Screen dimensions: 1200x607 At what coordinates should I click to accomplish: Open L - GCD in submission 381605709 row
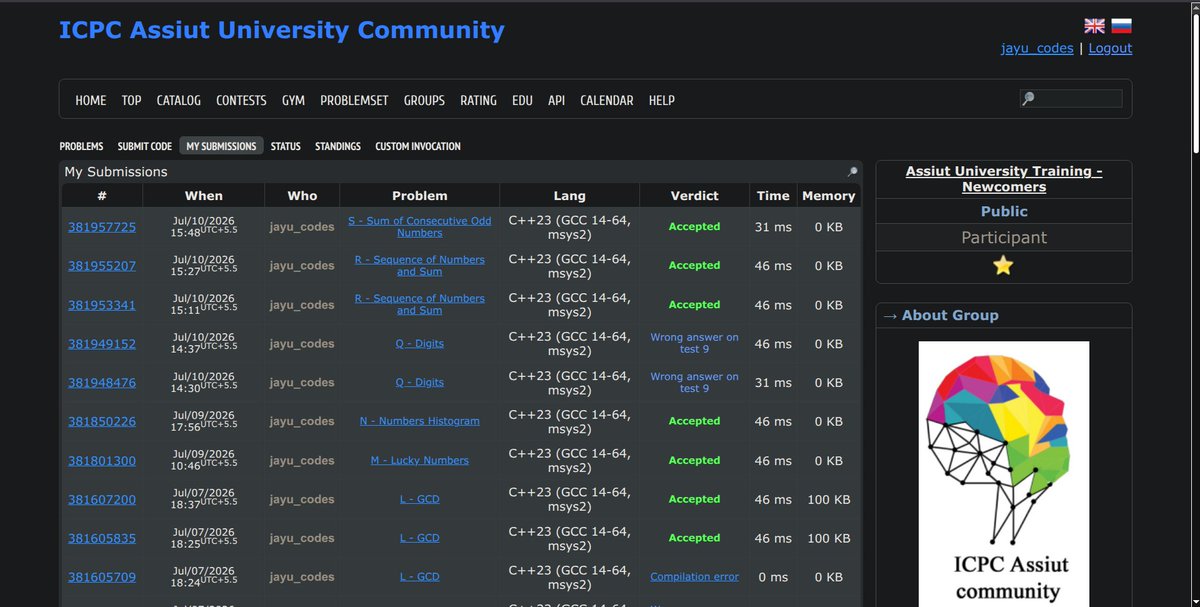420,577
